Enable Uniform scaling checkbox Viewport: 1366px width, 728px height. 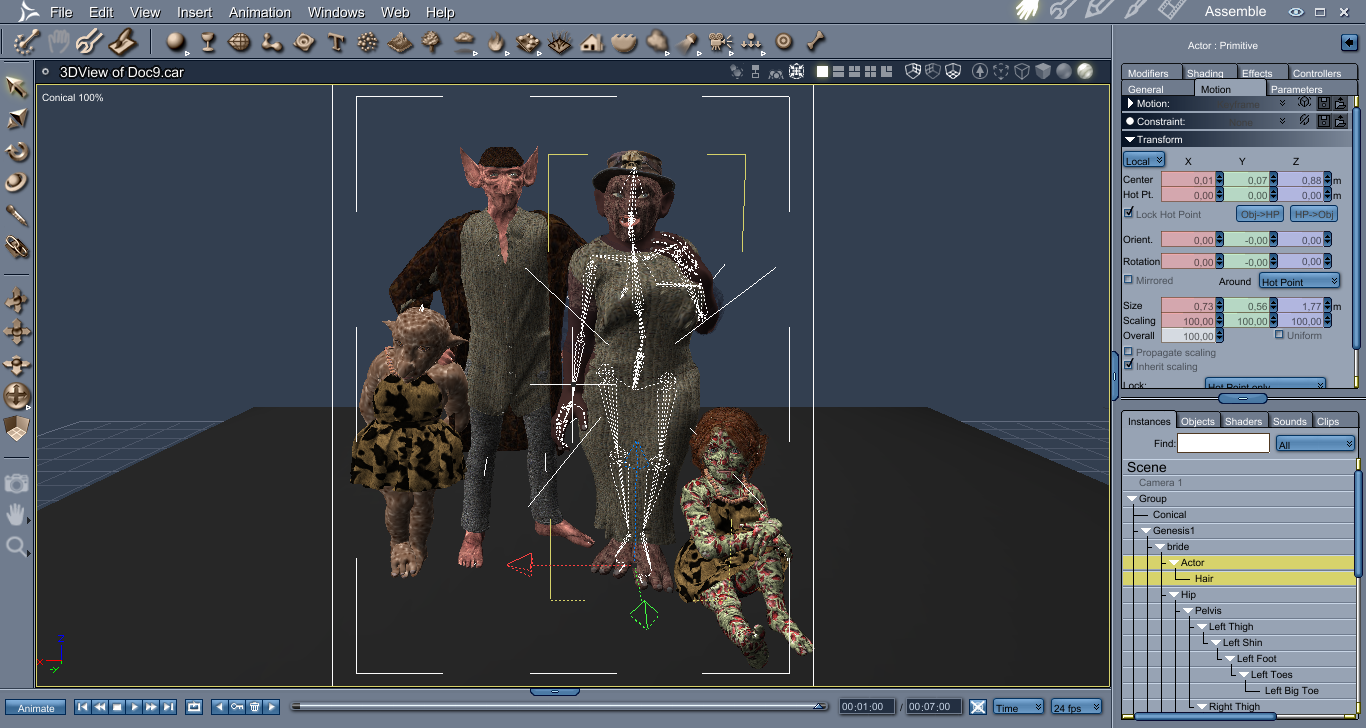1279,335
